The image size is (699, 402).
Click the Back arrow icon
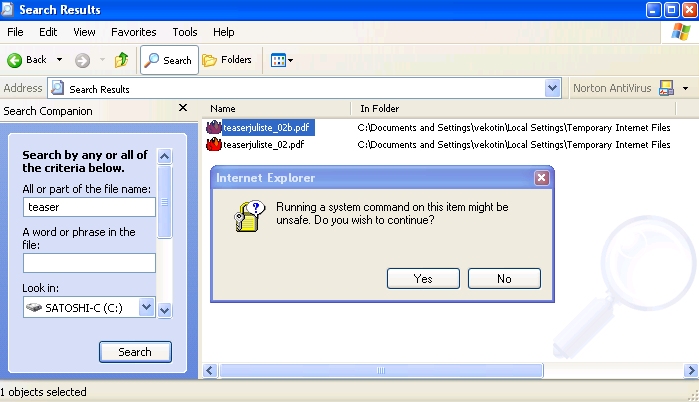click(x=16, y=60)
